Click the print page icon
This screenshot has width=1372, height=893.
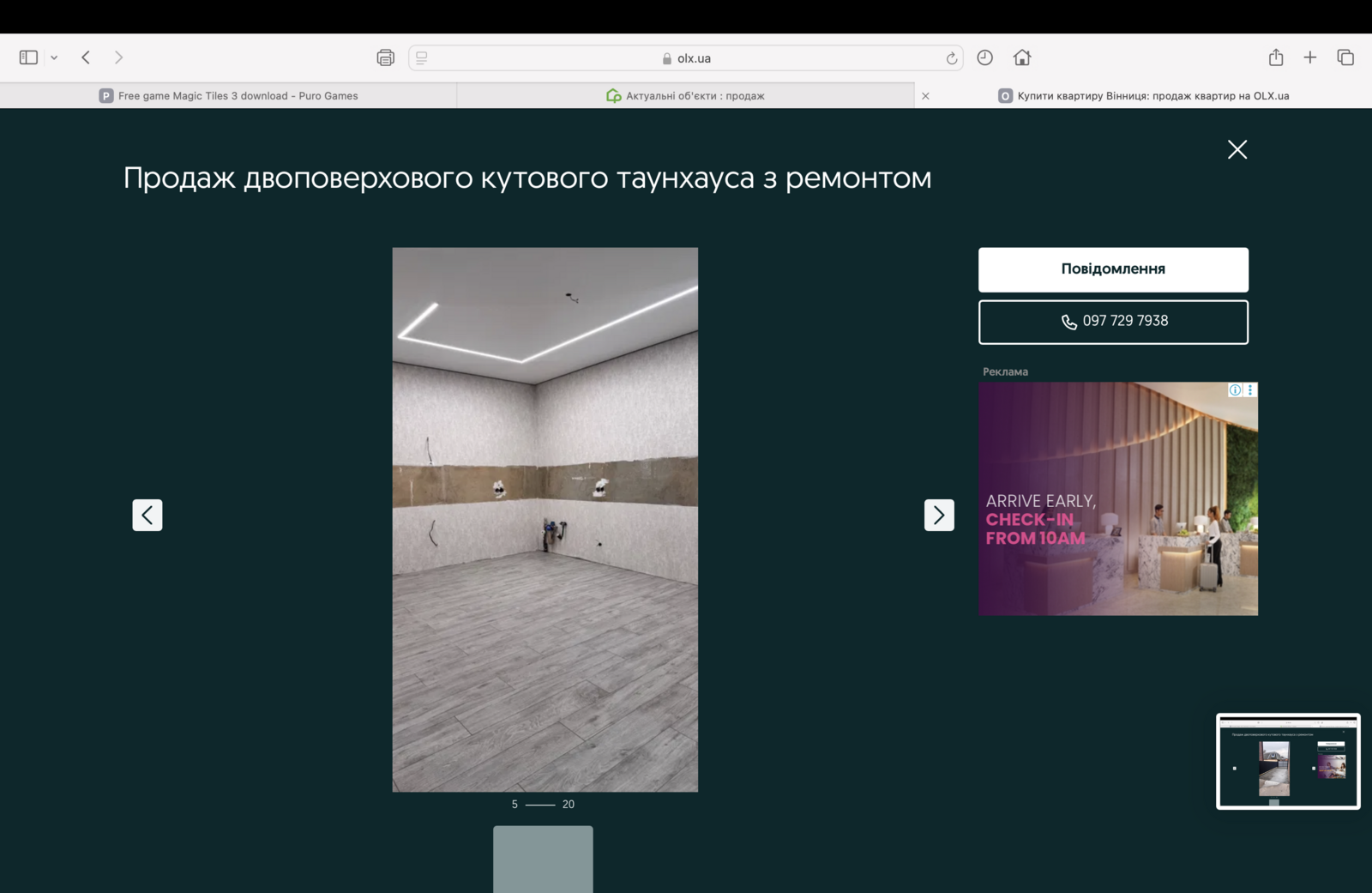click(385, 57)
